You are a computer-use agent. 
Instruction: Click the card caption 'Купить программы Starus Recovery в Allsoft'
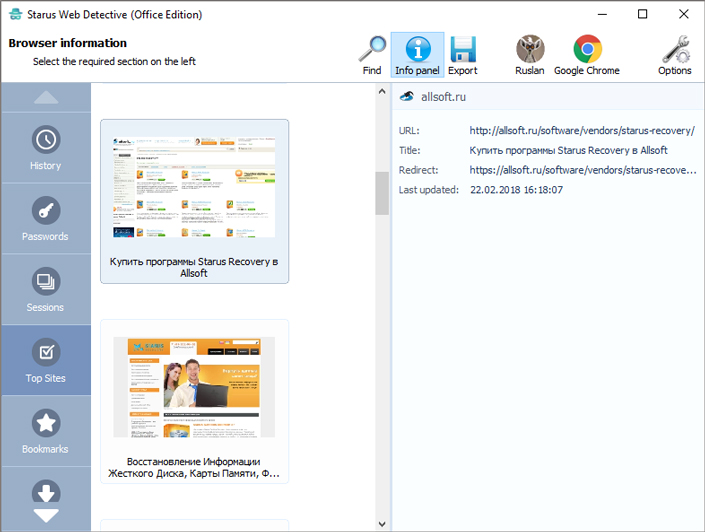click(194, 268)
